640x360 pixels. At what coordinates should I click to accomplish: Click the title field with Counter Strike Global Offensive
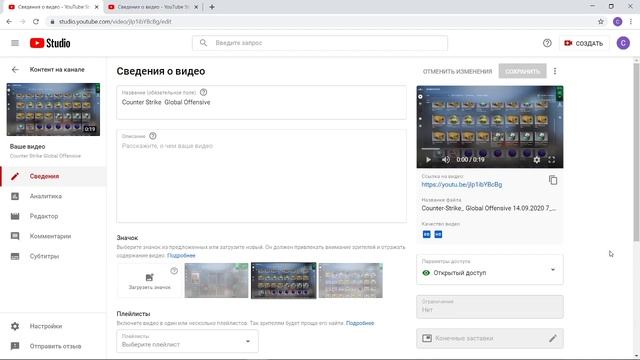click(x=261, y=102)
